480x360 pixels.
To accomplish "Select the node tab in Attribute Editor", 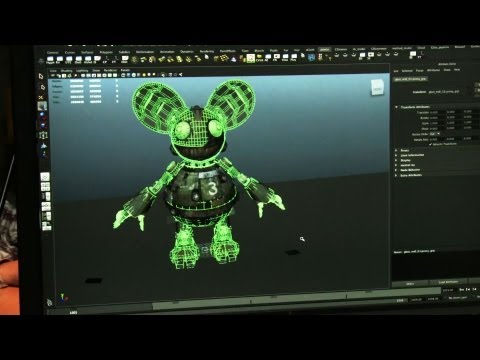I will pos(410,79).
